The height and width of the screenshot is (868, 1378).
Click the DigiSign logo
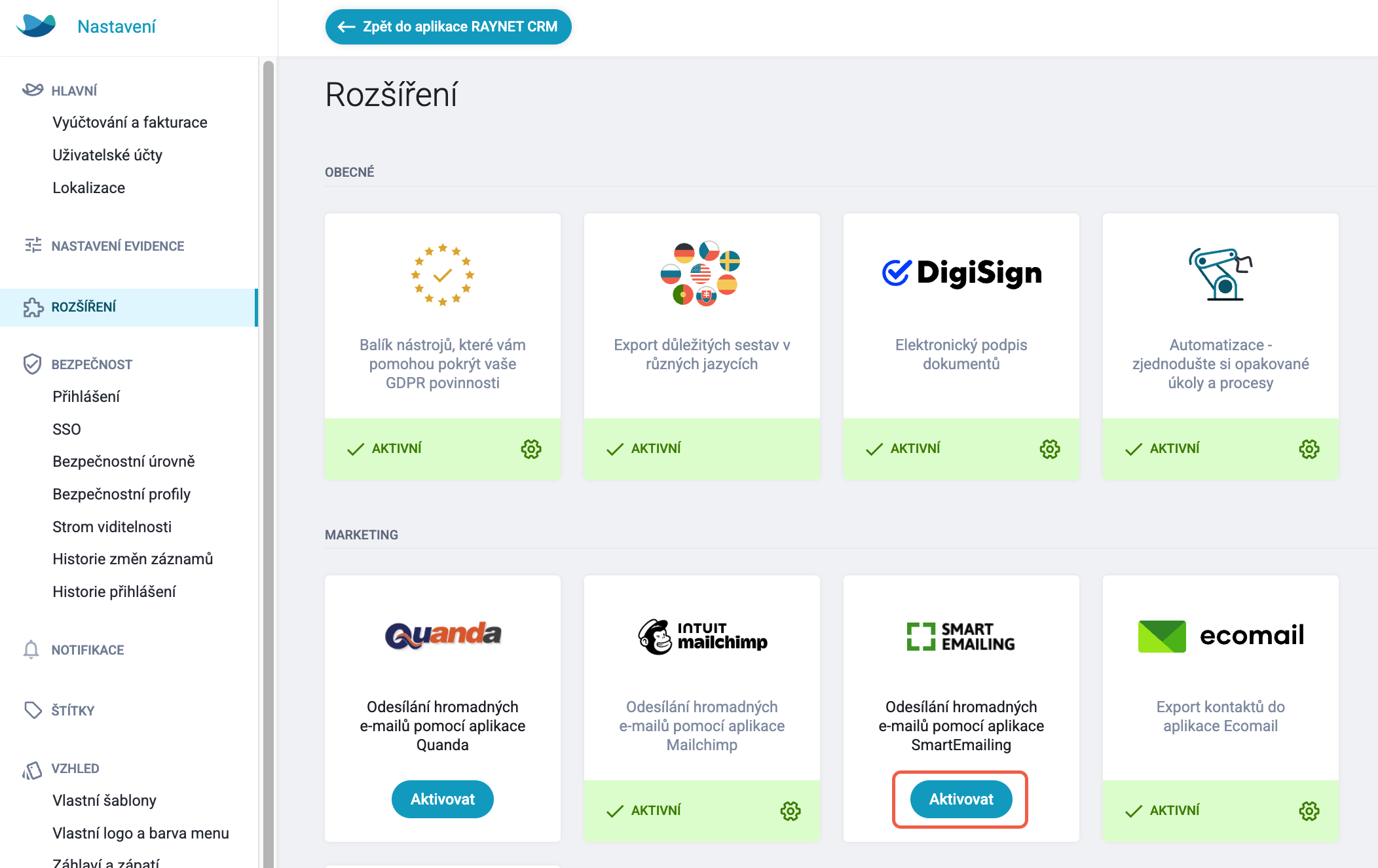[x=961, y=273]
